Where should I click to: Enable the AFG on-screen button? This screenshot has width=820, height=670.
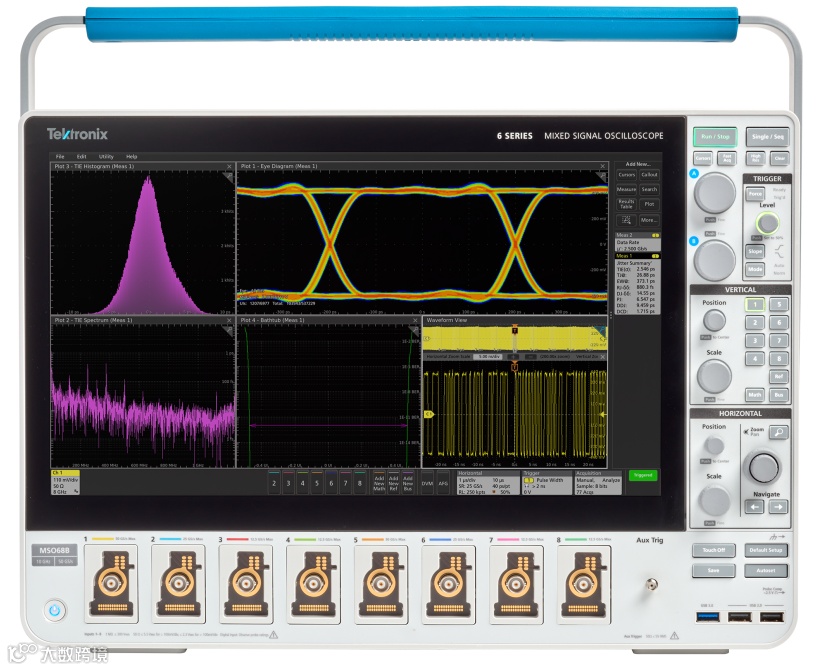click(x=443, y=483)
